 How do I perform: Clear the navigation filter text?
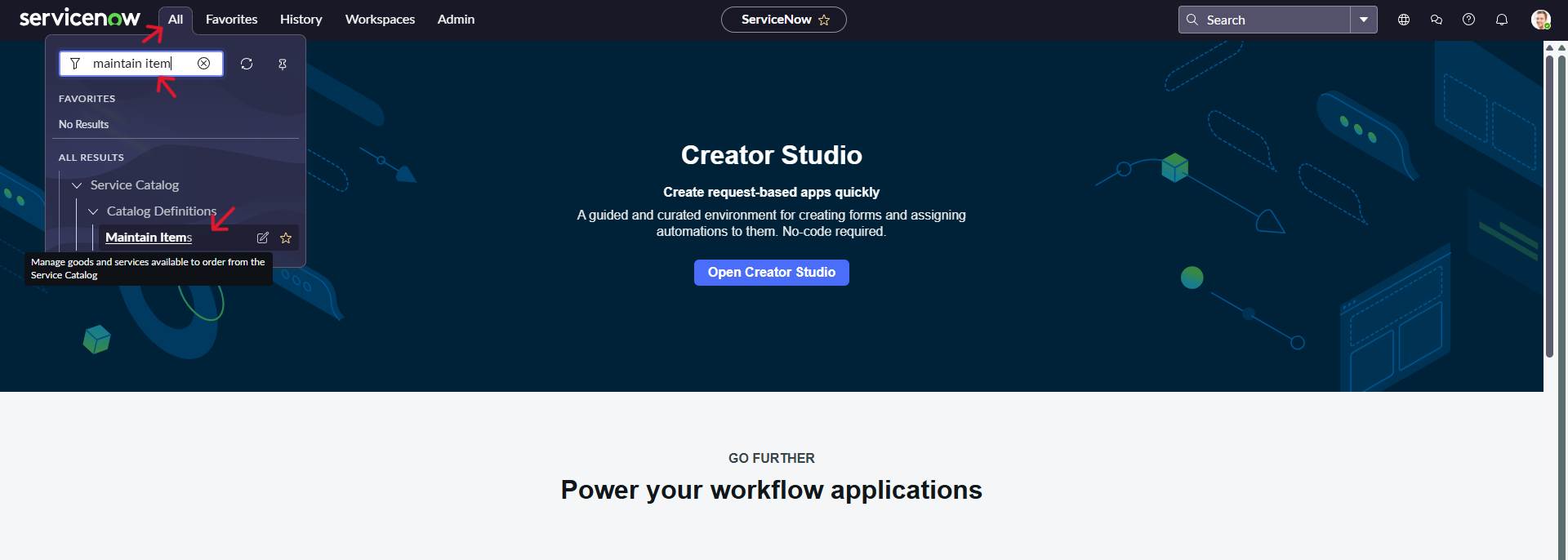(204, 64)
